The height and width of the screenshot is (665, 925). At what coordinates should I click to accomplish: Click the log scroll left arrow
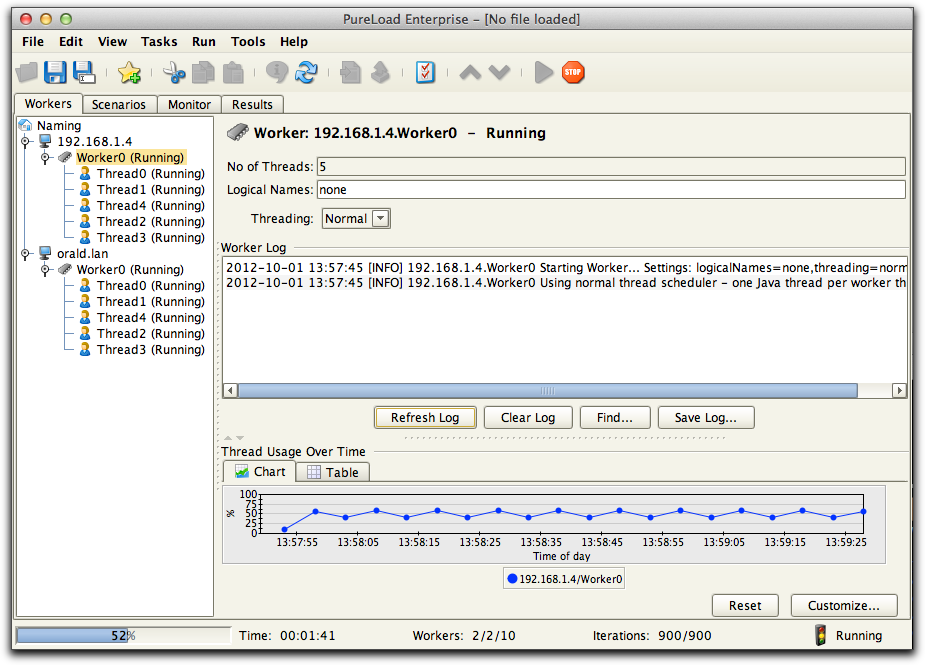click(x=231, y=391)
